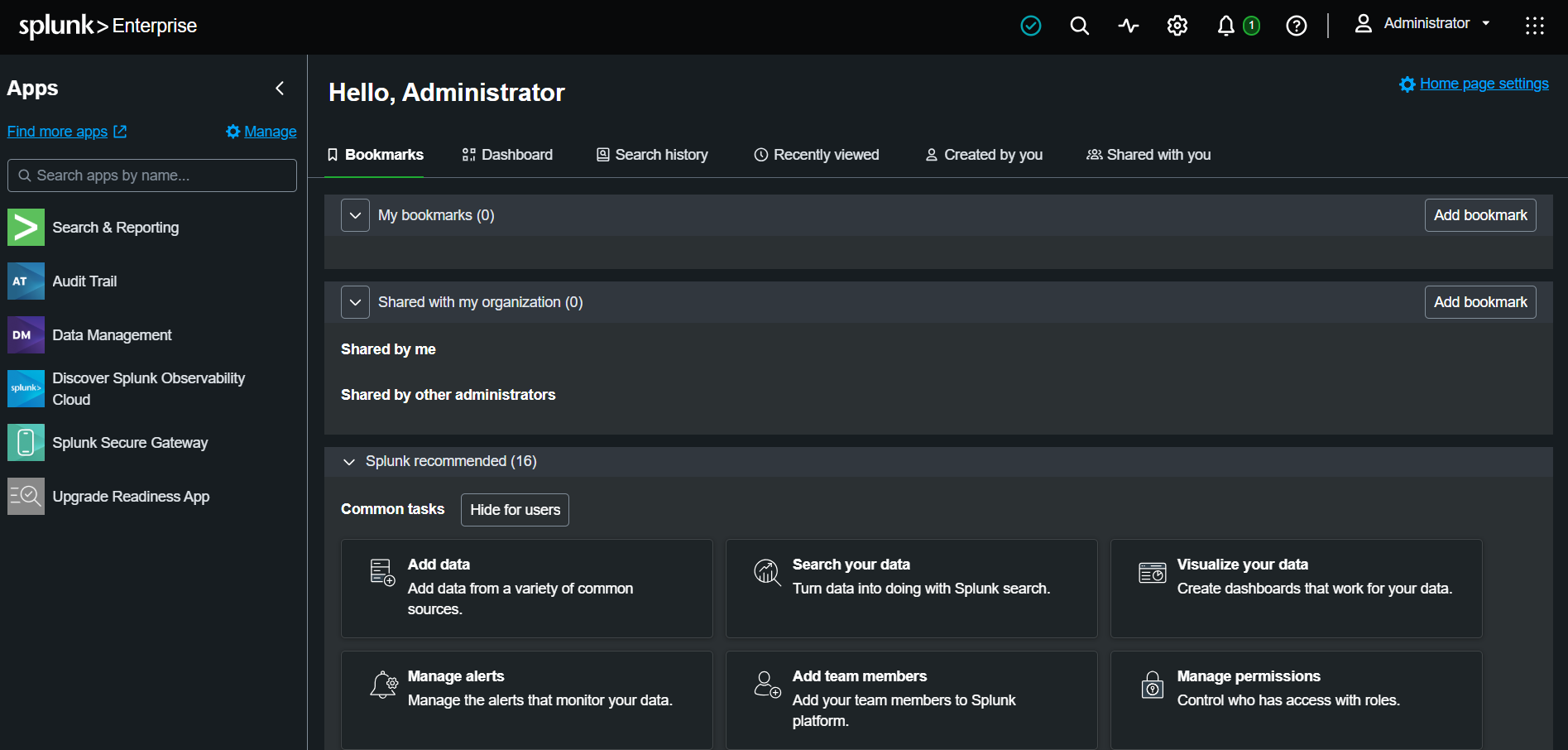Select the Add data card title
The image size is (1568, 750).
(439, 565)
